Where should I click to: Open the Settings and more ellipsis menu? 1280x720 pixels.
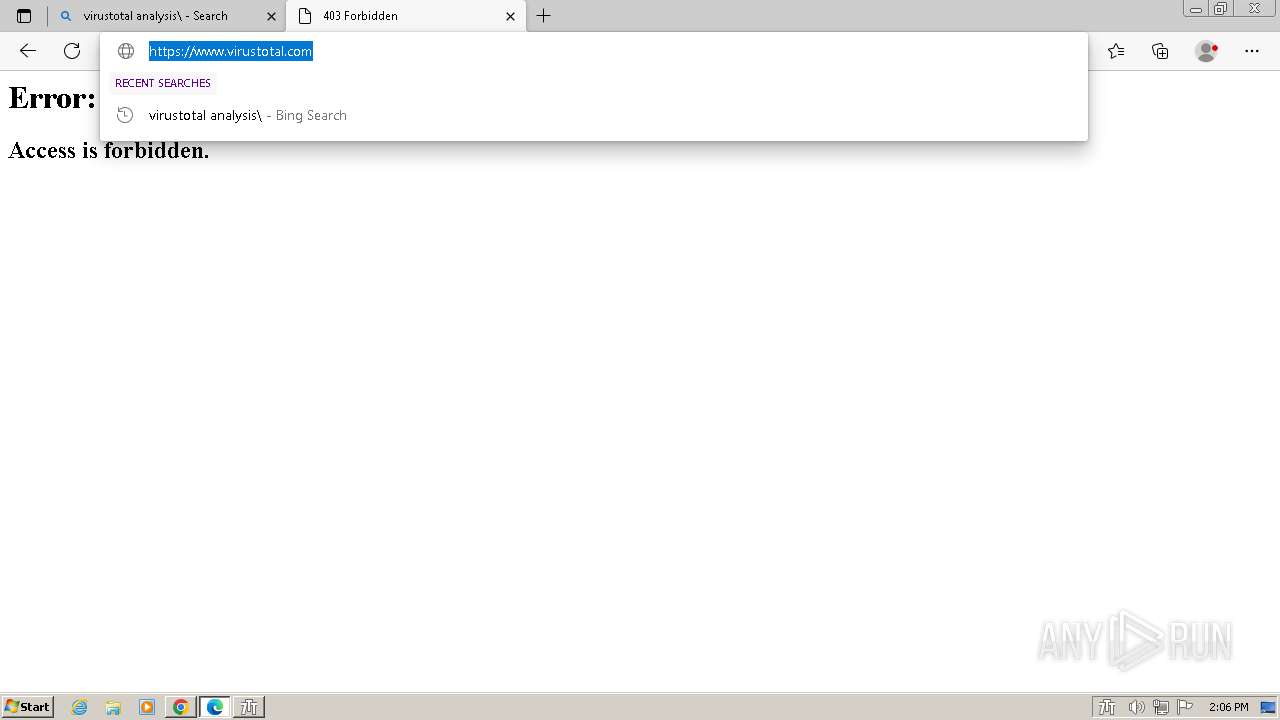click(1252, 51)
